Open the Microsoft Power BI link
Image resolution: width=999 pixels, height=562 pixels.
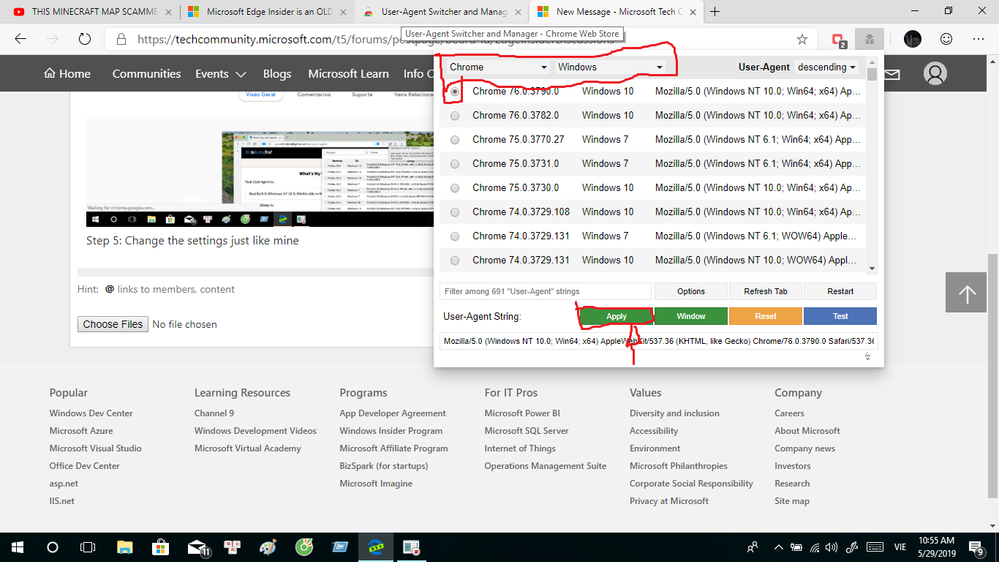pos(522,414)
